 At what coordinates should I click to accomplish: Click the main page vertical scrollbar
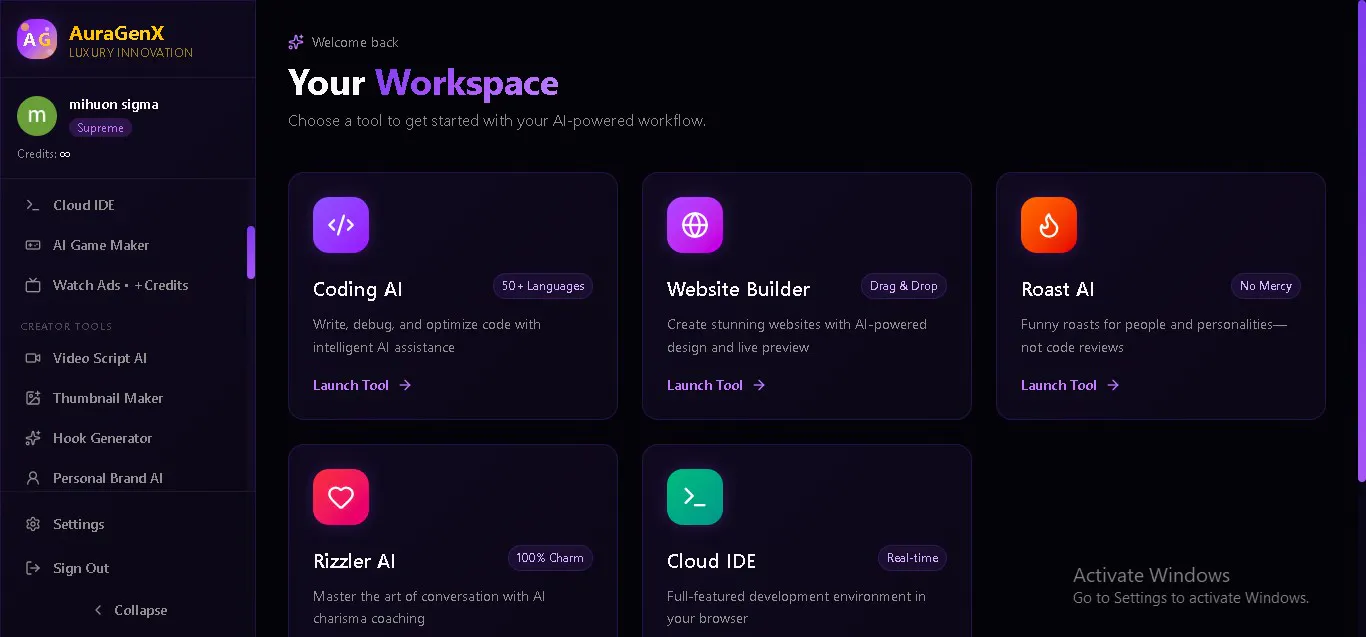click(x=1361, y=240)
